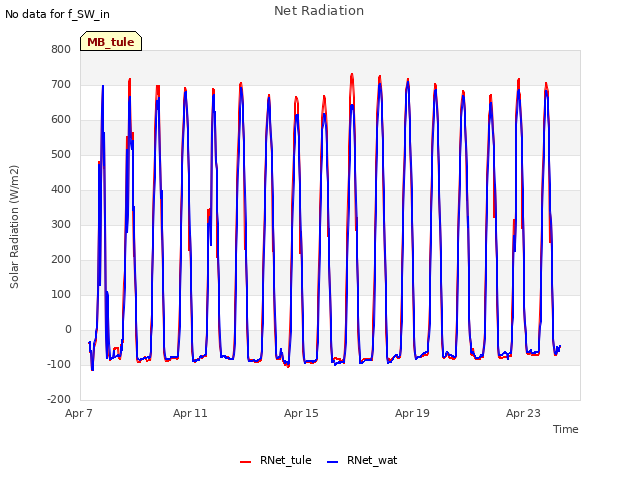Click the 400 y-axis tick label
The height and width of the screenshot is (480, 640).
[x=61, y=189]
